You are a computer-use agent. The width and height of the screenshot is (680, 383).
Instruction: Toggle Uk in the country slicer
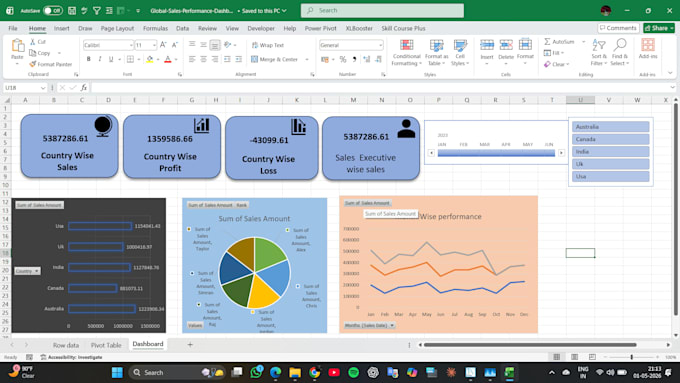(611, 164)
